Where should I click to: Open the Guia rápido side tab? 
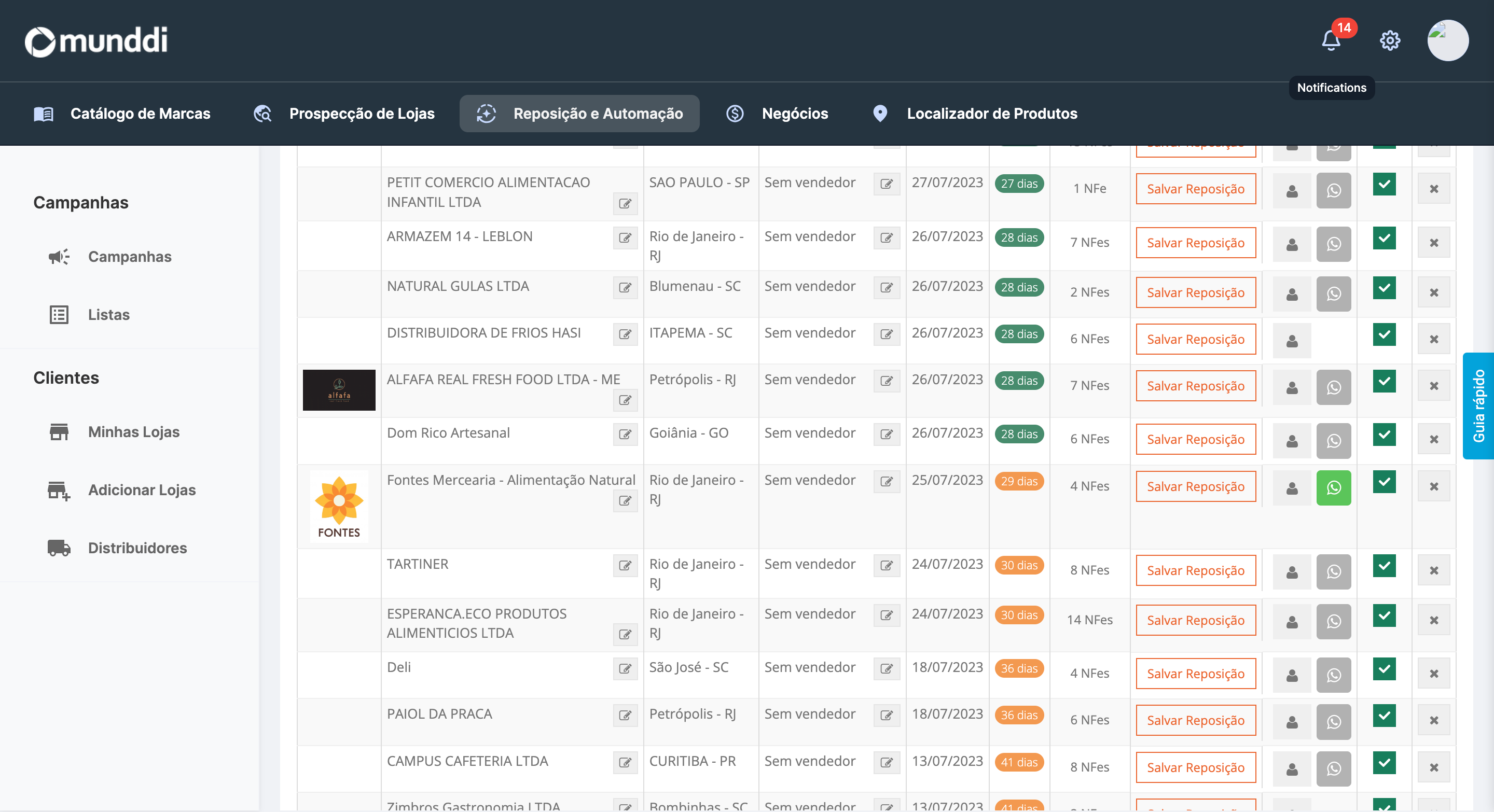coord(1478,405)
